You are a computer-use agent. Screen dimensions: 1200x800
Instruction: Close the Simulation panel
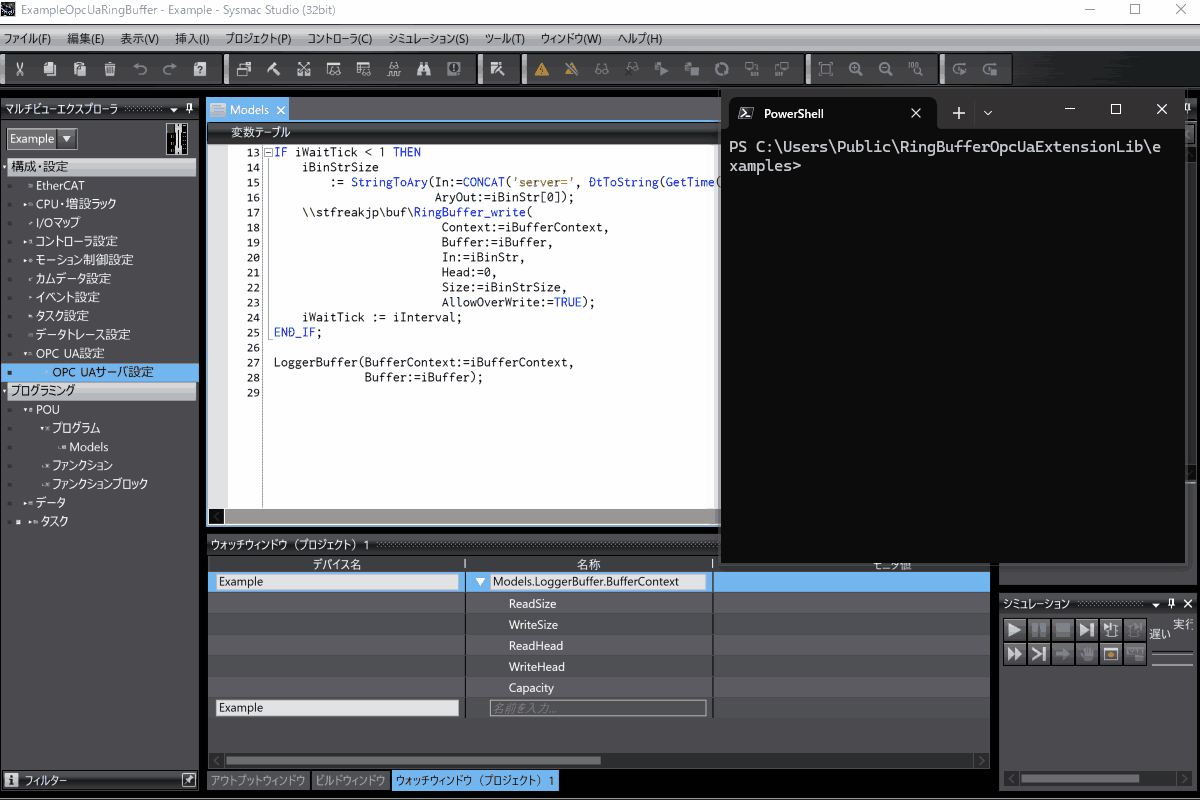(x=1187, y=604)
